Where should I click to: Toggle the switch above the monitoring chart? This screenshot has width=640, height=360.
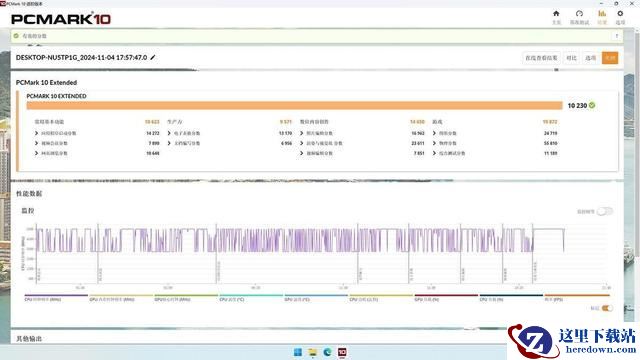click(605, 211)
